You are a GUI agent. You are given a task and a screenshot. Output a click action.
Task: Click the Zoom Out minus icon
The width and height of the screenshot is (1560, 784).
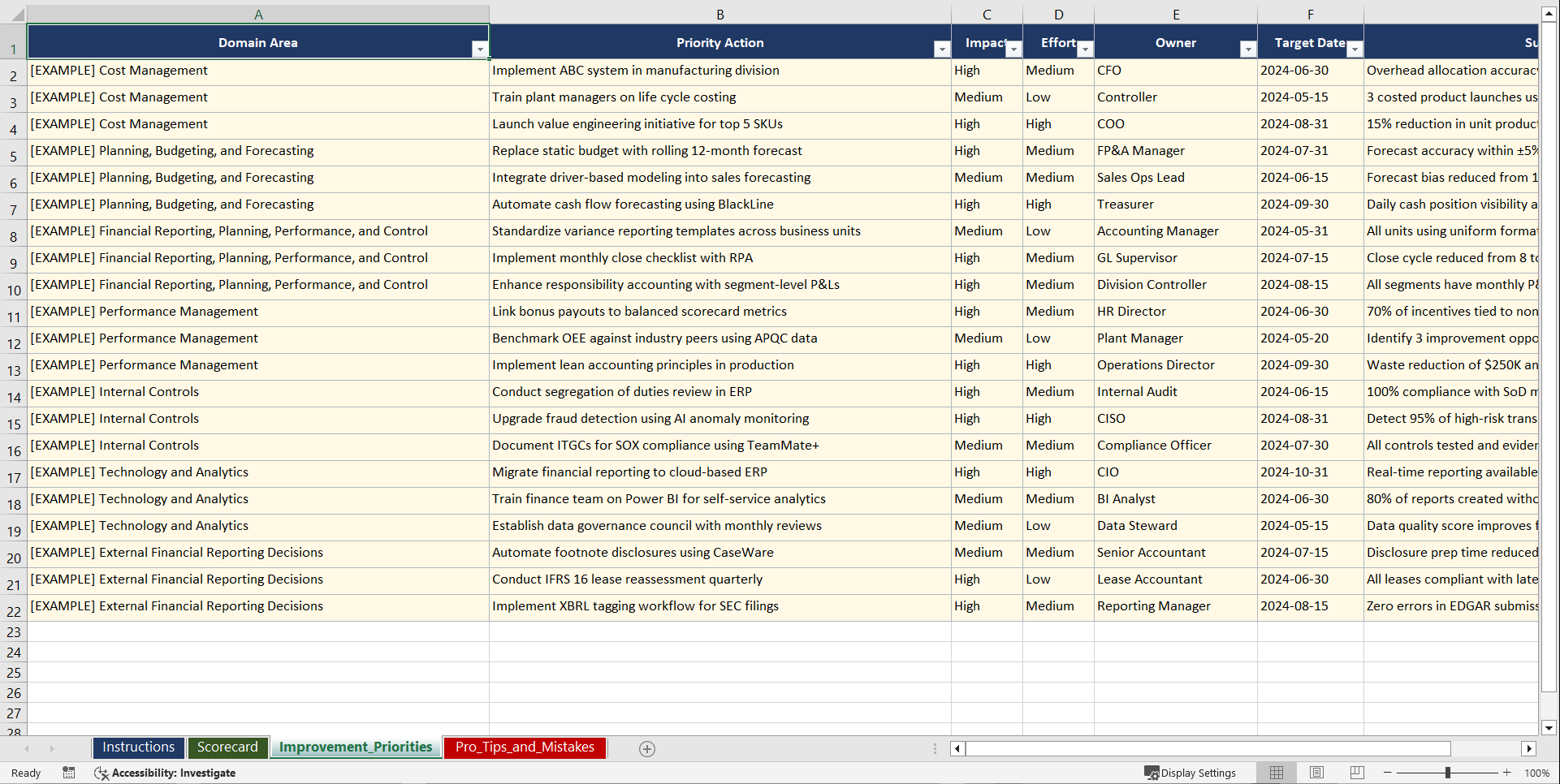pos(1387,773)
